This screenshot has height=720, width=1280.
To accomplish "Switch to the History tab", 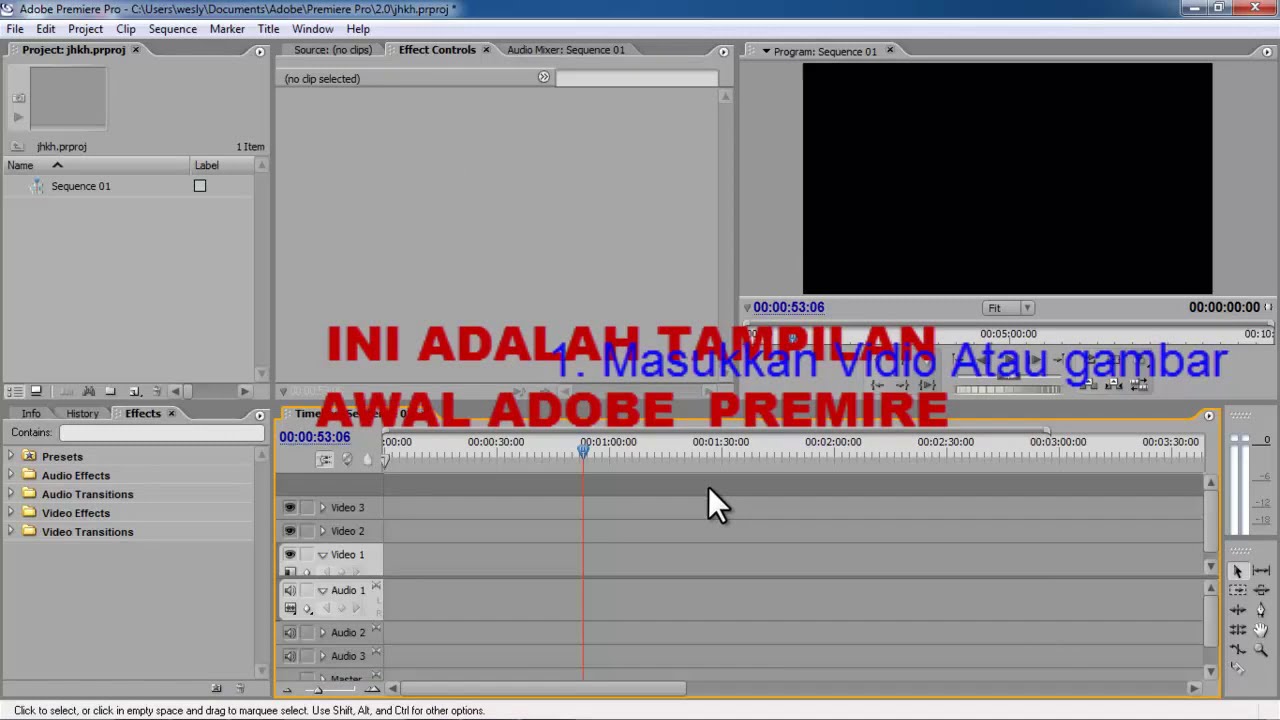I will [82, 414].
